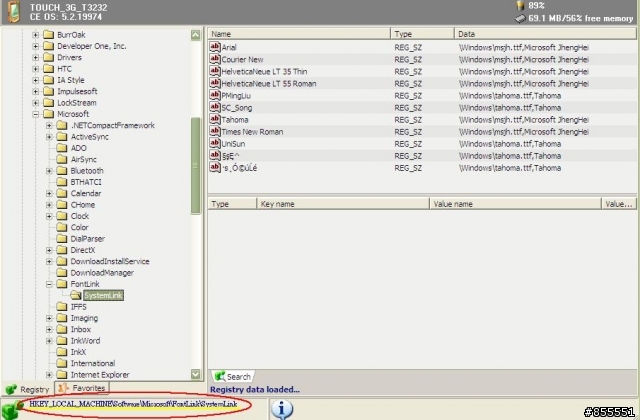The height and width of the screenshot is (420, 640).
Task: Click the ab icon for UniSun
Action: (x=215, y=143)
